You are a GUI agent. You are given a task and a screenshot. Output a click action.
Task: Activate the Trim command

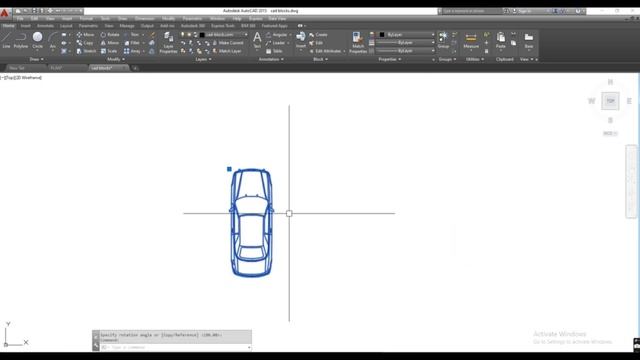(131, 35)
